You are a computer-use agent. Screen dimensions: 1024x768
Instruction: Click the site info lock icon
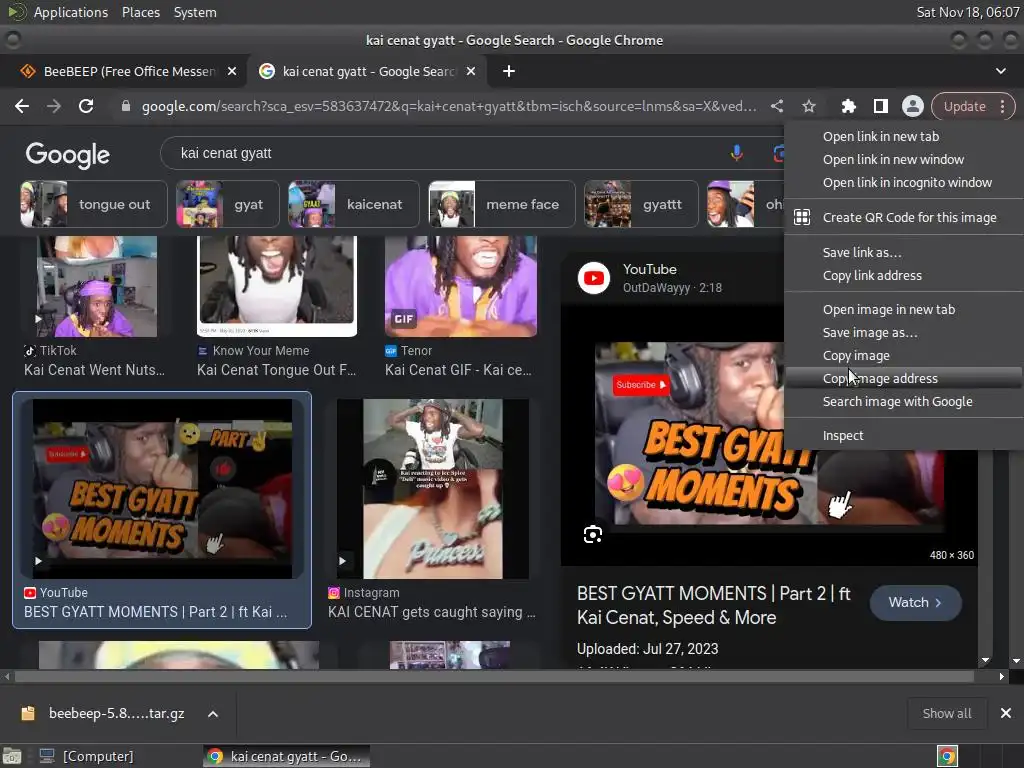click(126, 106)
